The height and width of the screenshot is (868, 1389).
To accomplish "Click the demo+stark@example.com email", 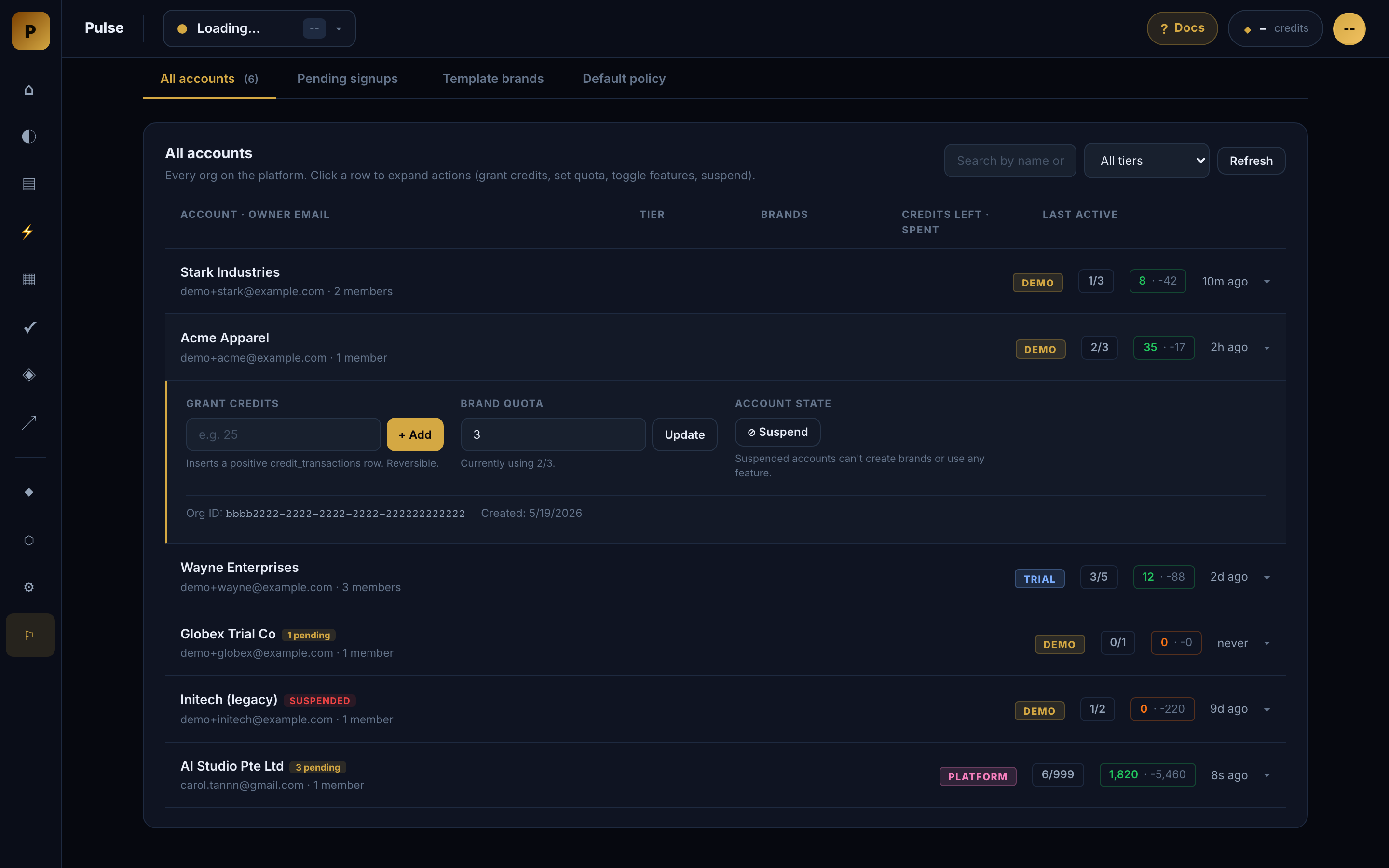I will click(252, 292).
